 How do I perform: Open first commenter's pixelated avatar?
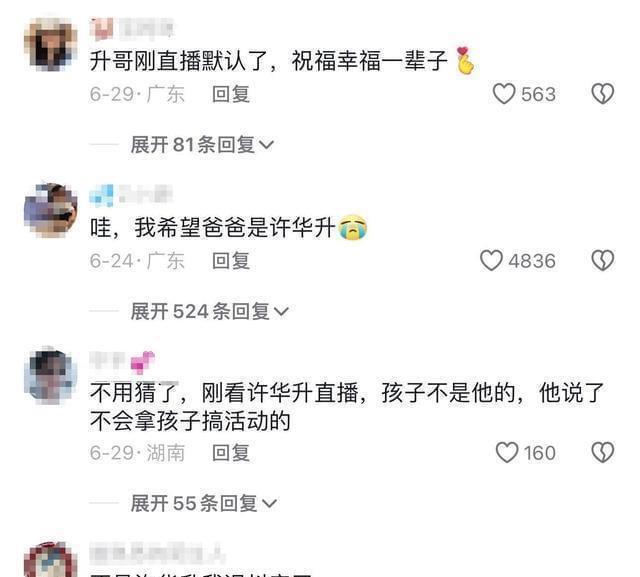pyautogui.click(x=51, y=44)
